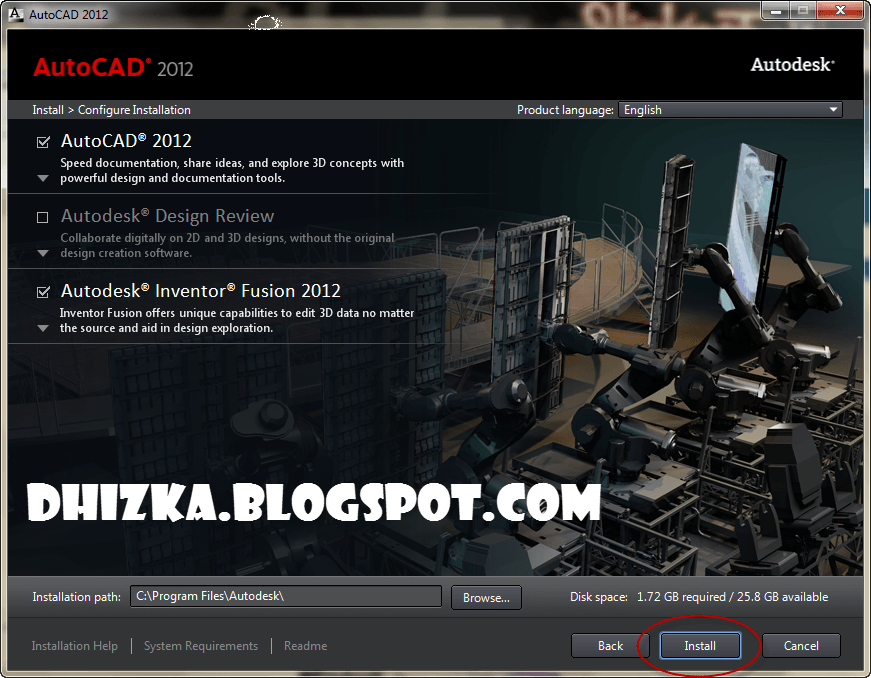This screenshot has width=871, height=678.
Task: Open Installation Help
Action: coord(74,645)
